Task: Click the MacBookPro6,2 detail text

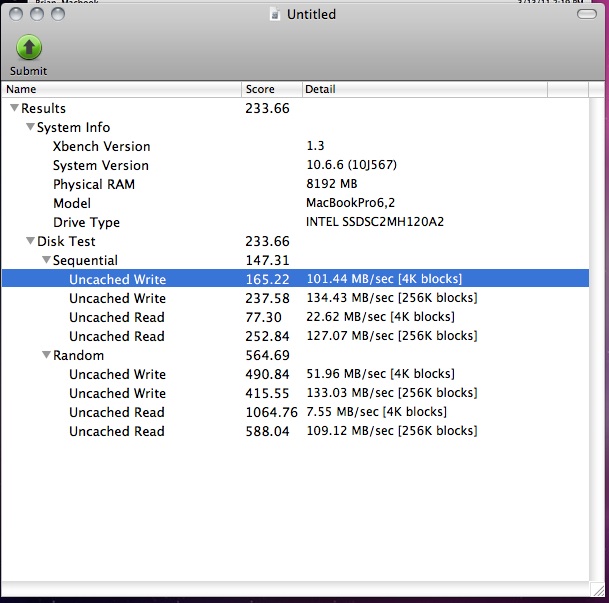Action: tap(350, 203)
